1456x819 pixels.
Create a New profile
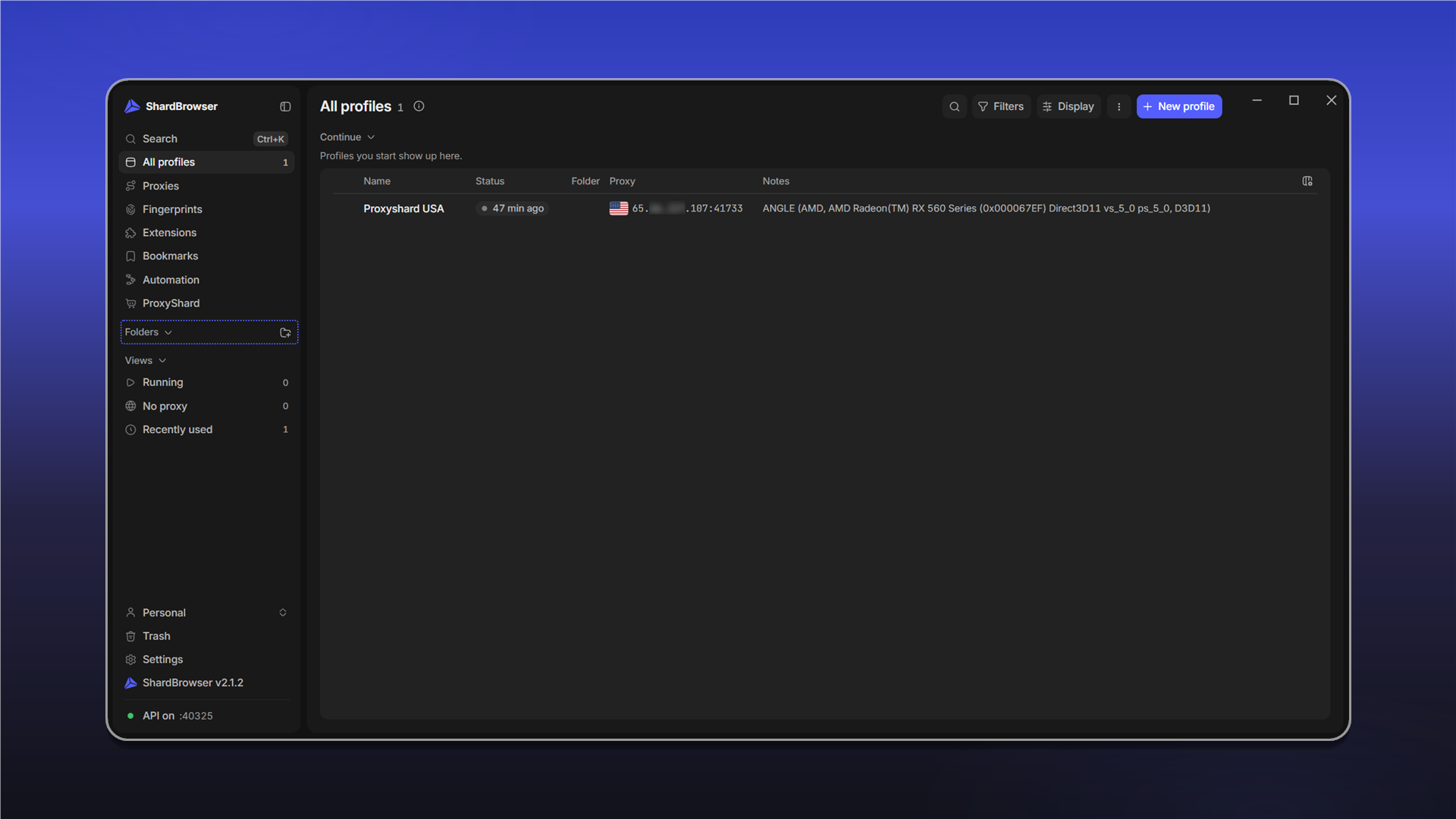point(1179,107)
